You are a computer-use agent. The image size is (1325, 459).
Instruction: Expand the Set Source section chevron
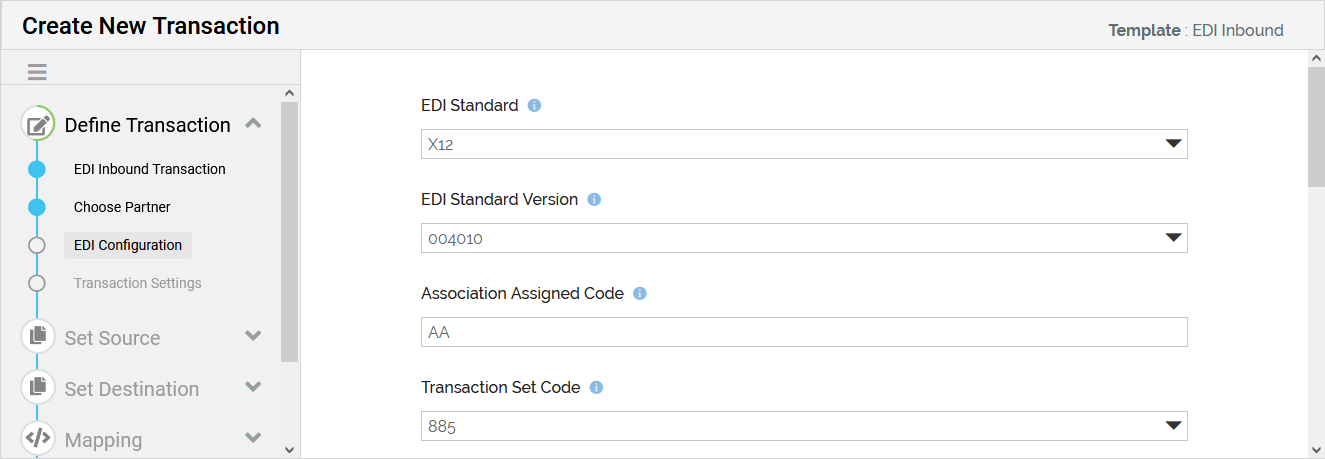point(253,337)
